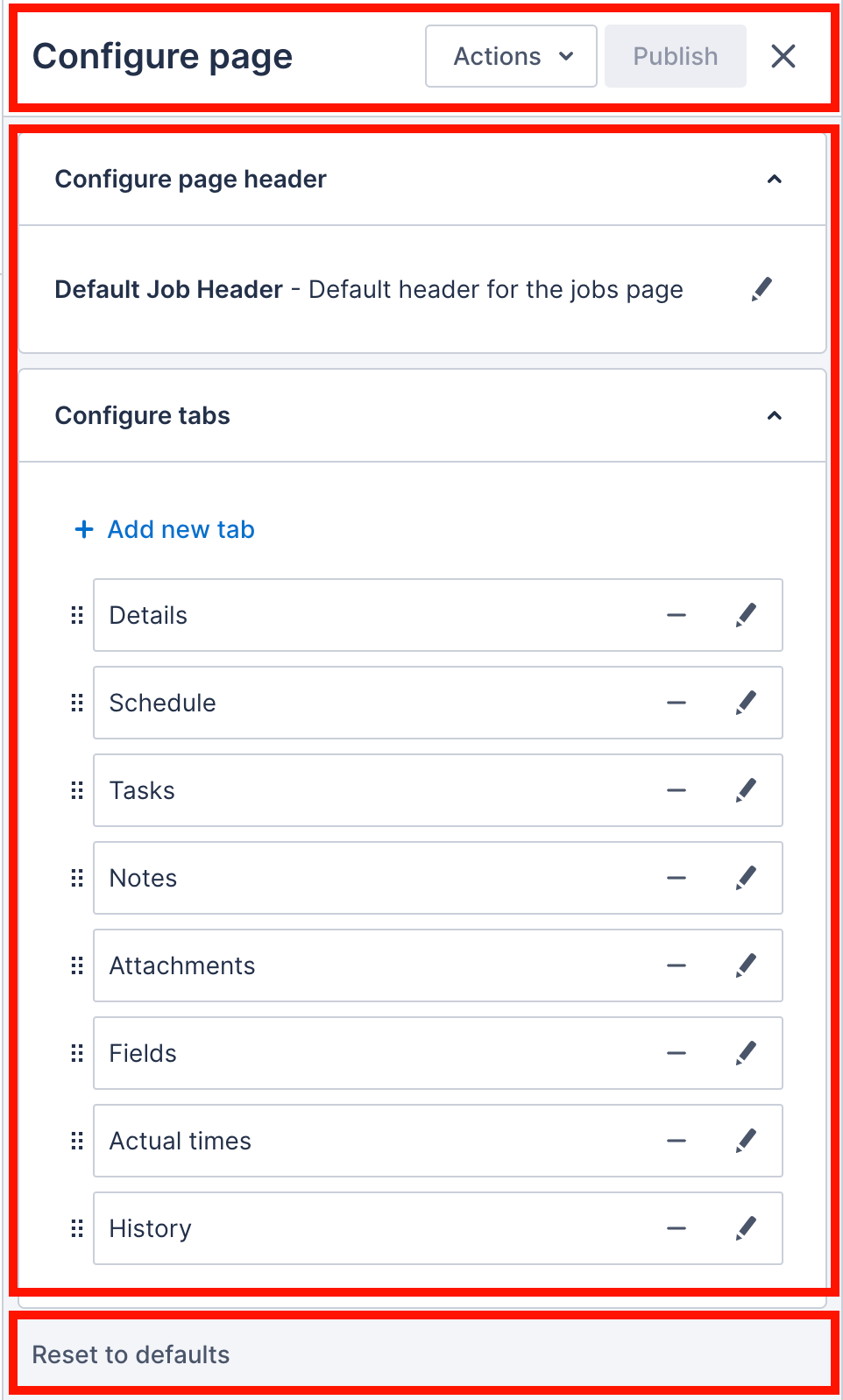
Task: Click the pencil icon for Details tab
Action: click(746, 615)
